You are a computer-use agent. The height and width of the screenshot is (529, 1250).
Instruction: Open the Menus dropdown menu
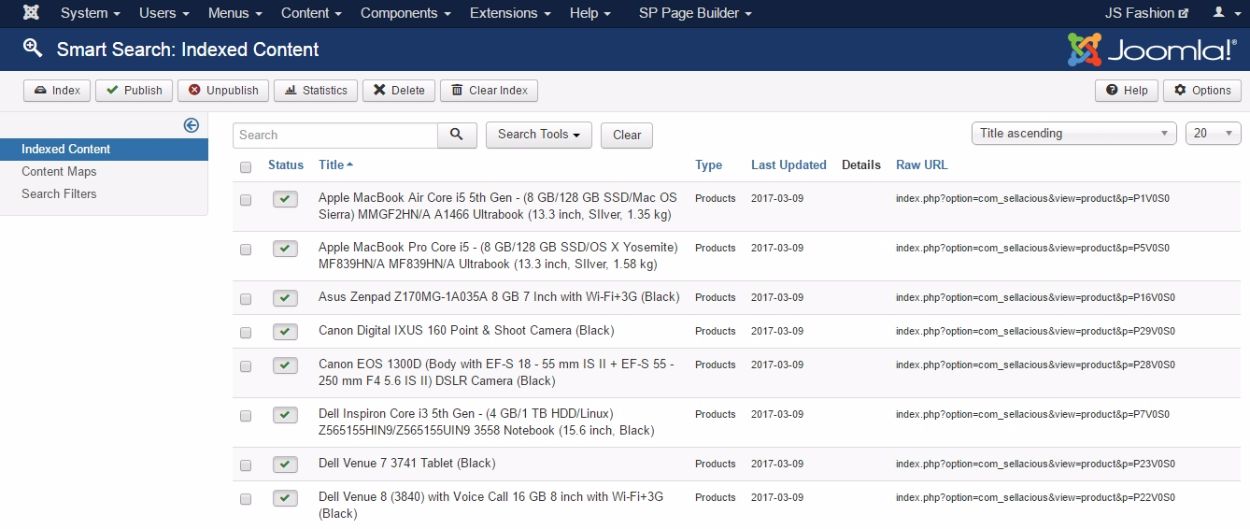(235, 13)
